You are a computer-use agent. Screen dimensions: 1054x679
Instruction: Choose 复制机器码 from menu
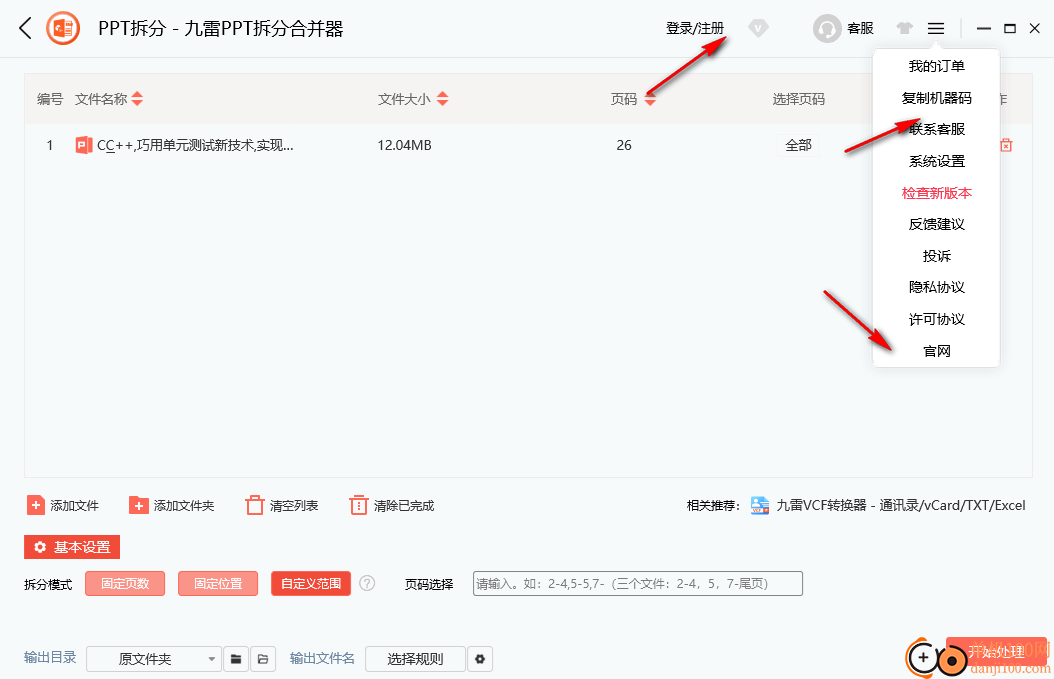(936, 98)
